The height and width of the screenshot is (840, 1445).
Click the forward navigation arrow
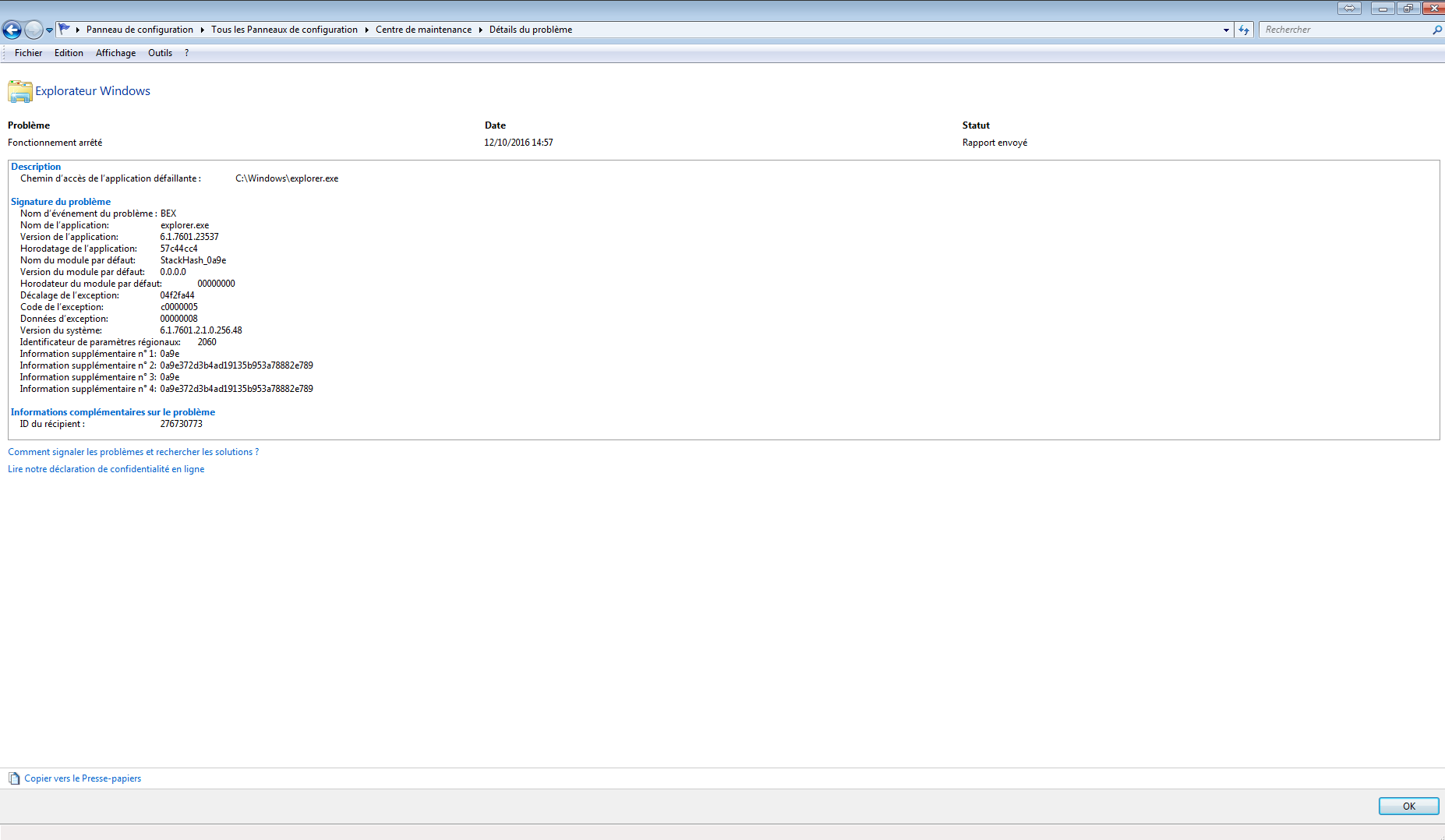coord(34,30)
